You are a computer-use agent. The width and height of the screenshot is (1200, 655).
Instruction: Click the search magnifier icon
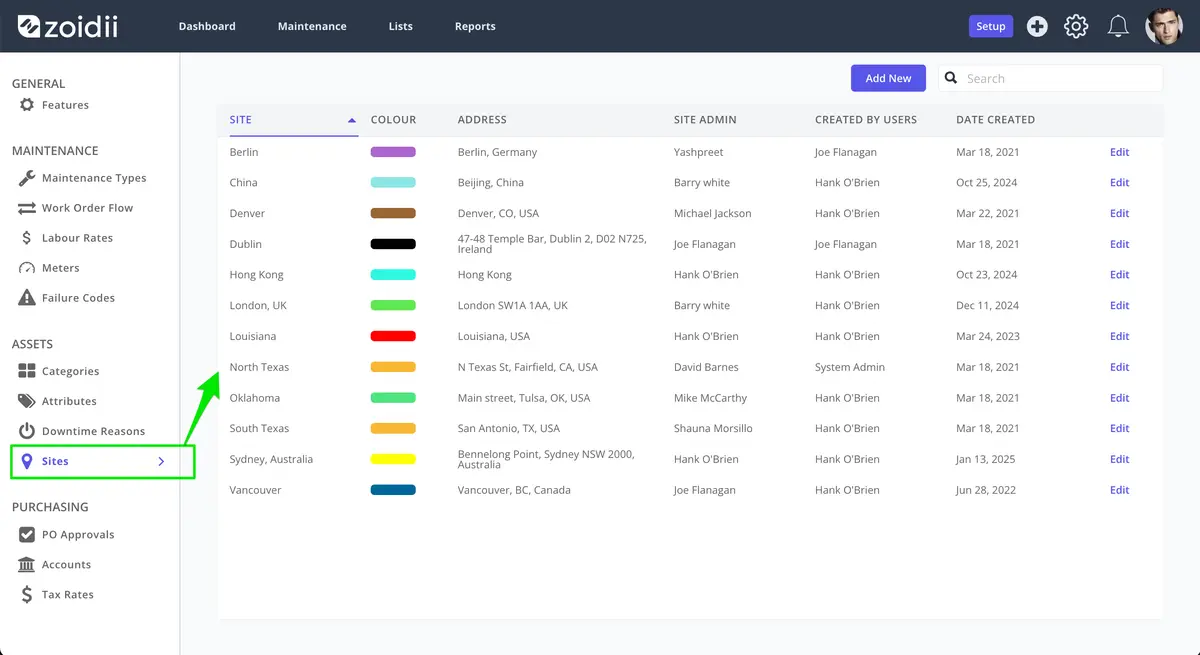point(951,78)
